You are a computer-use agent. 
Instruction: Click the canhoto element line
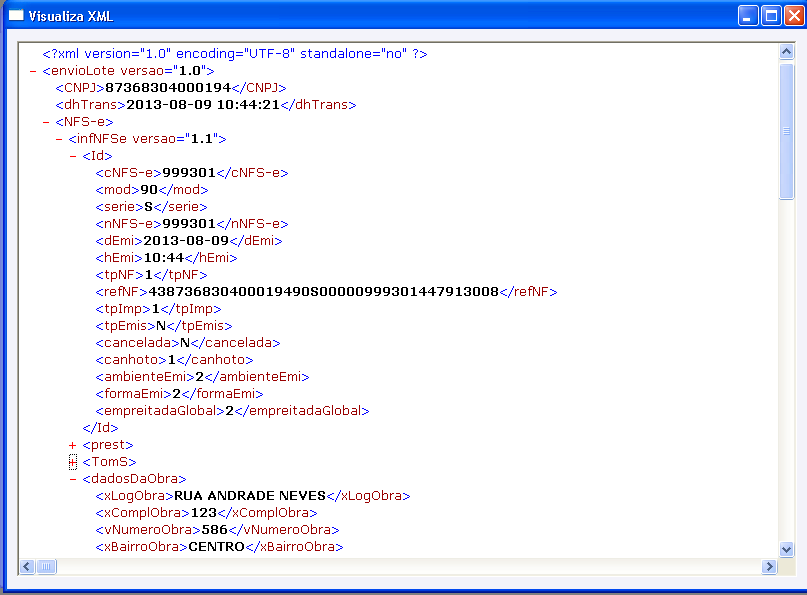[174, 360]
